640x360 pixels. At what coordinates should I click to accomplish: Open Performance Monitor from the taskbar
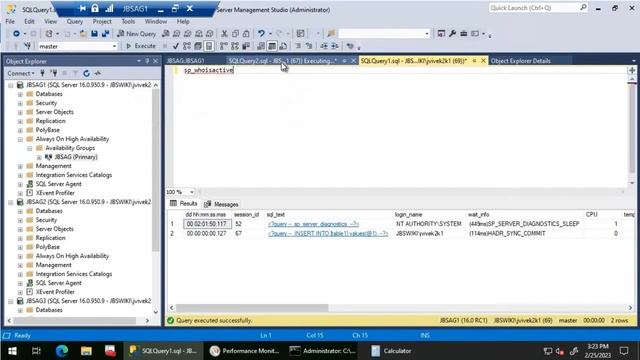click(x=244, y=351)
